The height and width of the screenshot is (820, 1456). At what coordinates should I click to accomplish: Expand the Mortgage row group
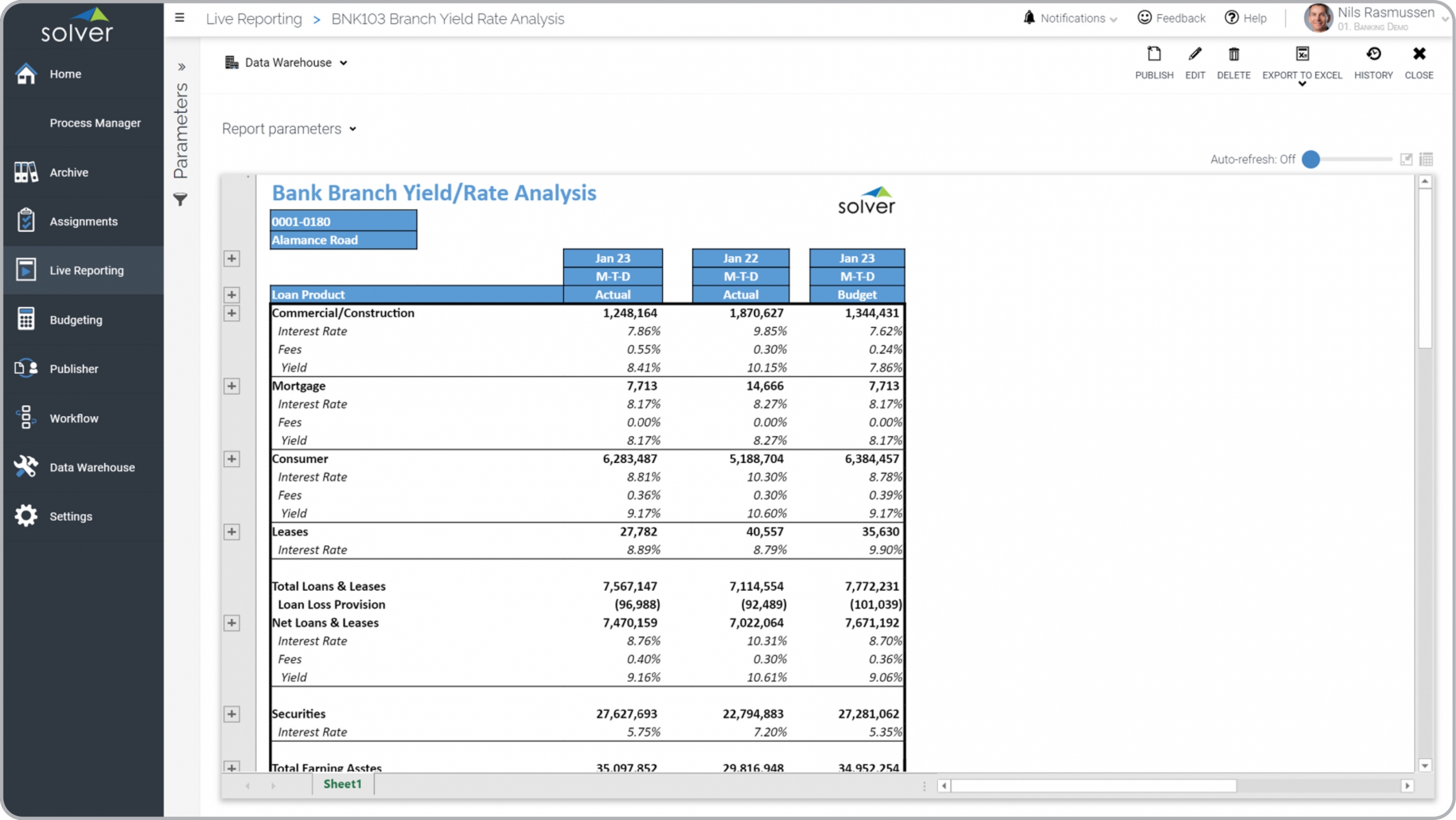pos(231,386)
